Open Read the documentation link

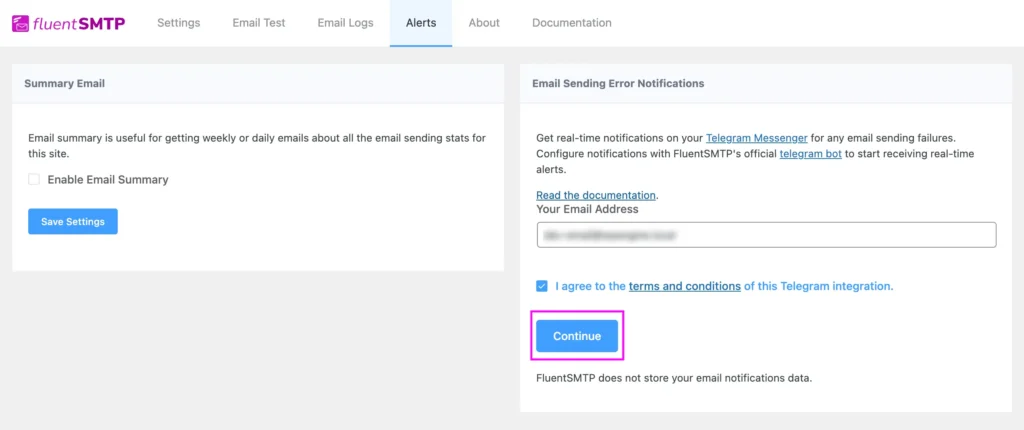[x=596, y=195]
